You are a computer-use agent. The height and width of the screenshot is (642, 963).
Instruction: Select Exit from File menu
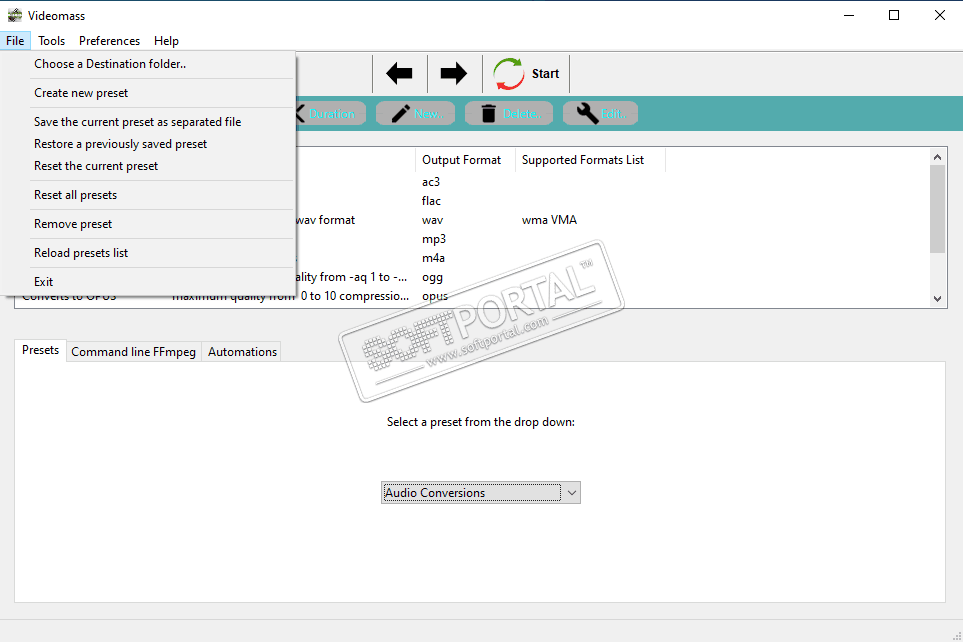coord(148,281)
